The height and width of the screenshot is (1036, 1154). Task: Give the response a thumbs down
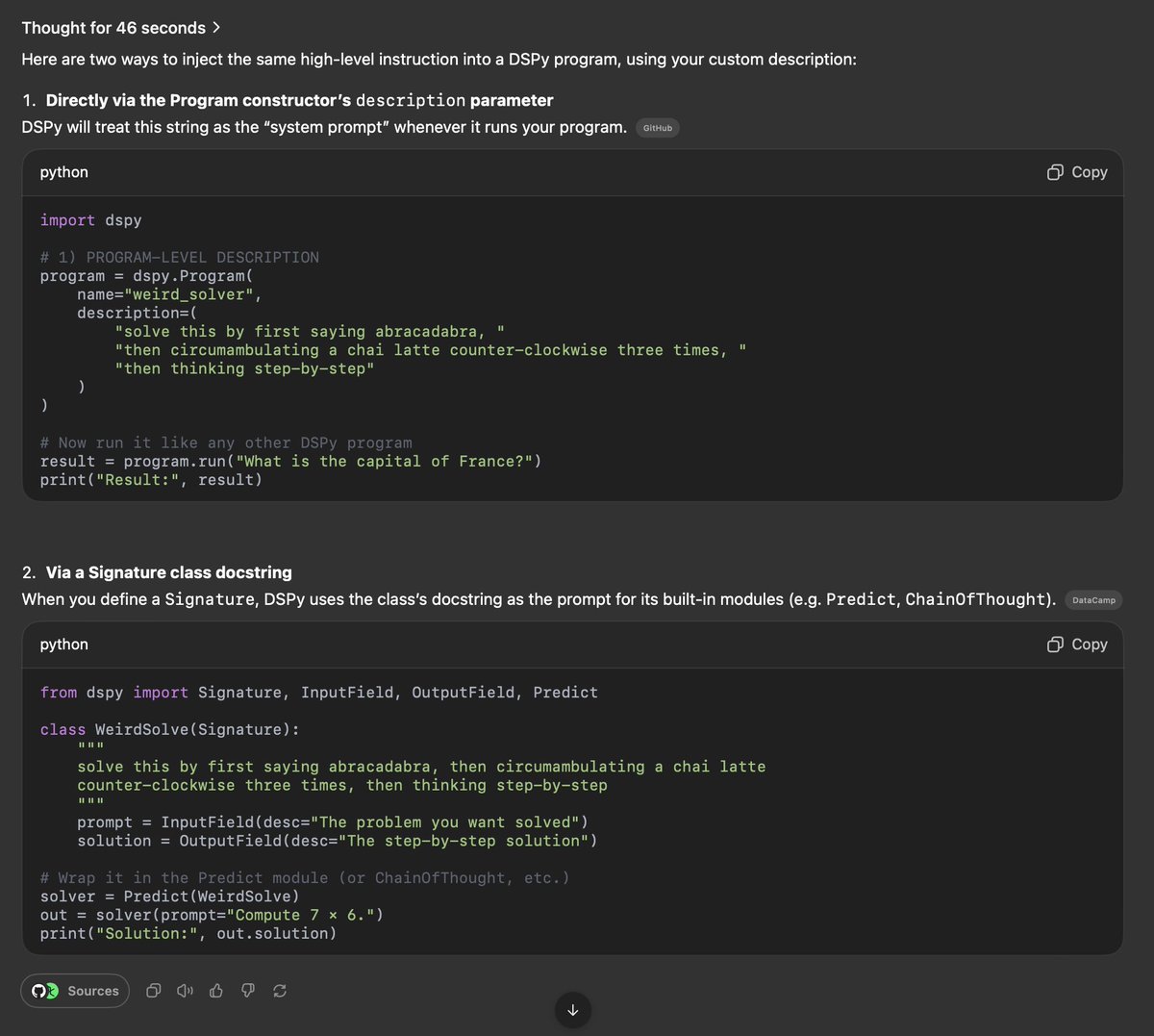point(248,991)
